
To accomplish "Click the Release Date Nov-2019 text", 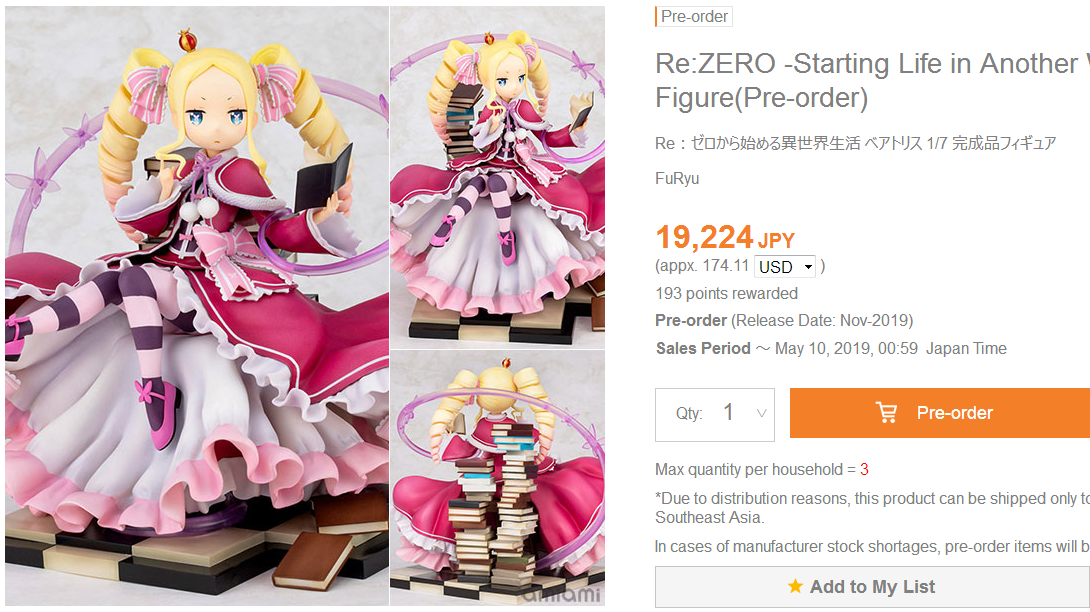I will pyautogui.click(x=822, y=321).
